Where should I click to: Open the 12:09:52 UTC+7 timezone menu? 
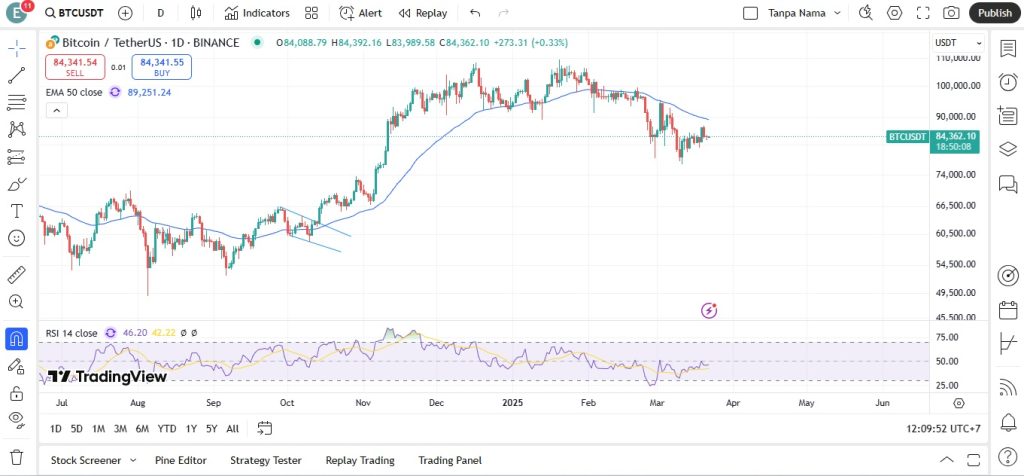click(x=943, y=429)
